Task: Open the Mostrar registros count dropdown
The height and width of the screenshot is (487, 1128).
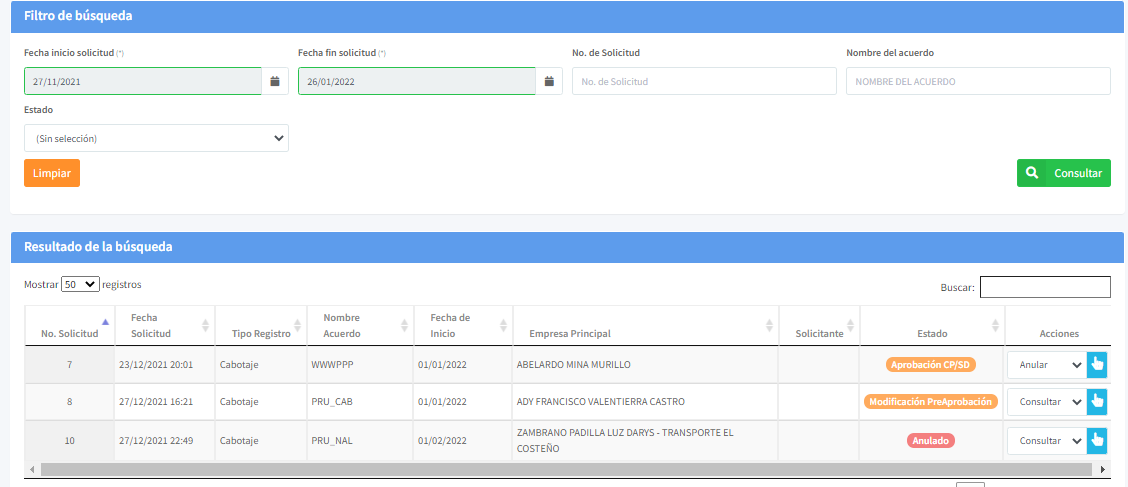Action: coord(80,284)
